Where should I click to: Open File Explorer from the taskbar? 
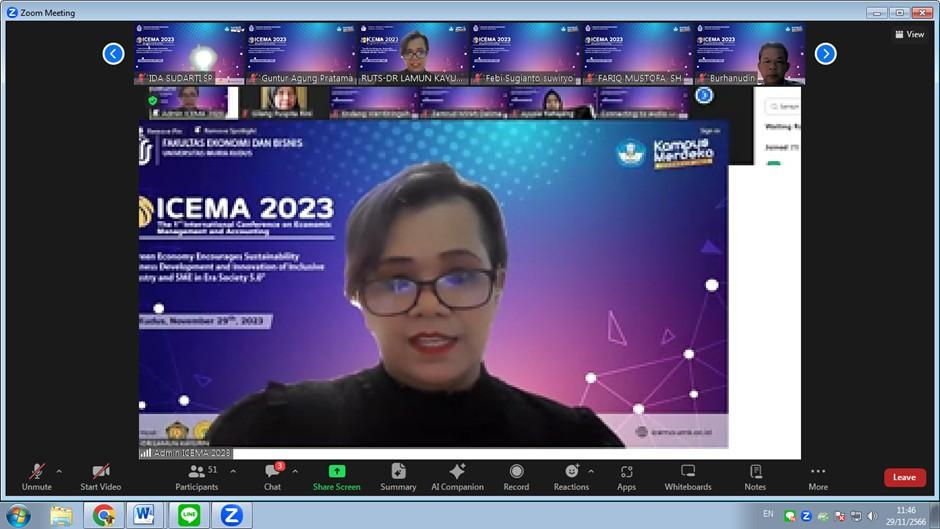click(x=61, y=515)
